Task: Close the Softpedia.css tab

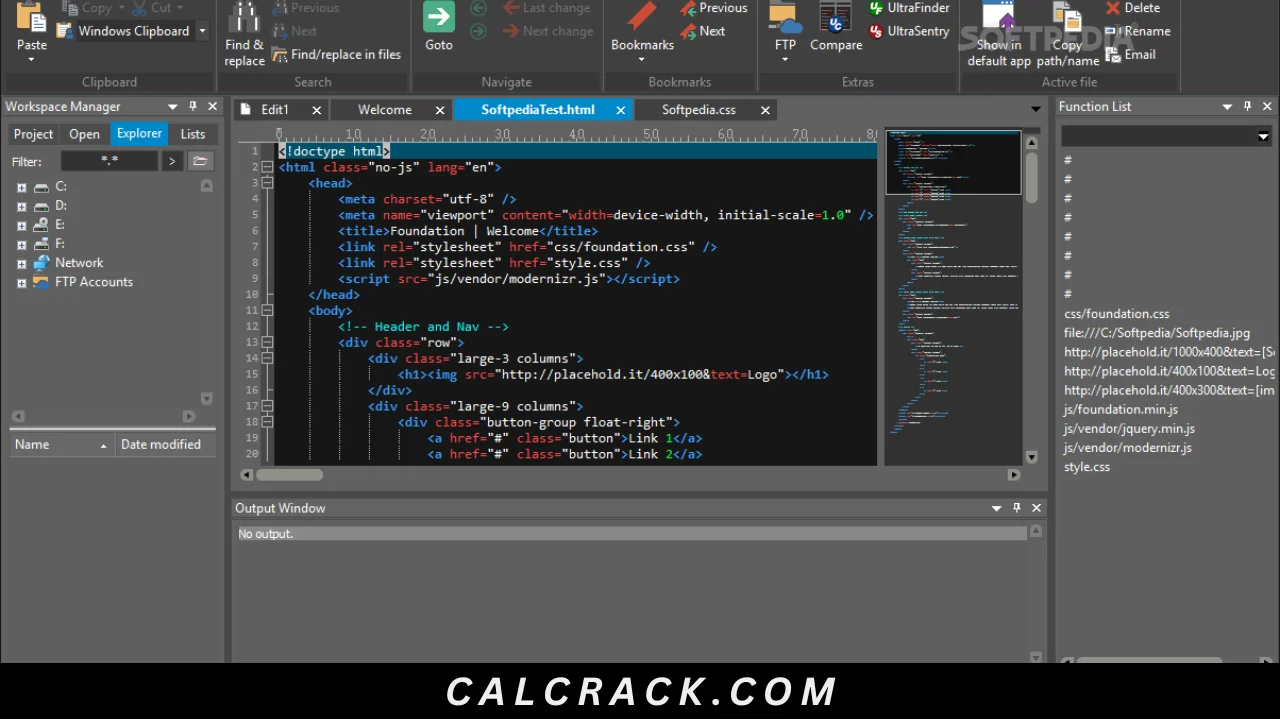Action: (x=765, y=110)
